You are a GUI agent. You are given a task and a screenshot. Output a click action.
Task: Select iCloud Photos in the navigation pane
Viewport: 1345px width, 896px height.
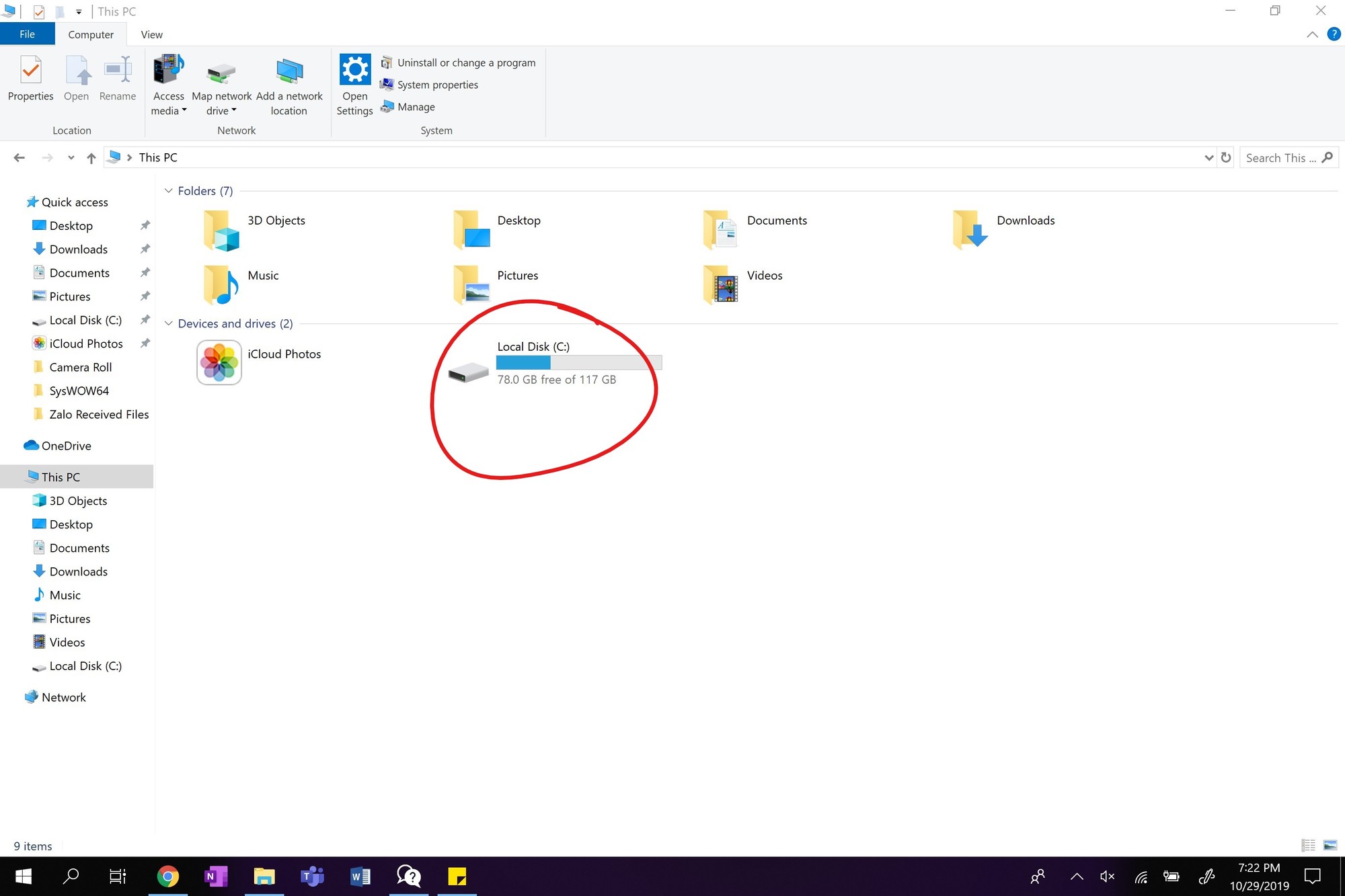[77, 343]
